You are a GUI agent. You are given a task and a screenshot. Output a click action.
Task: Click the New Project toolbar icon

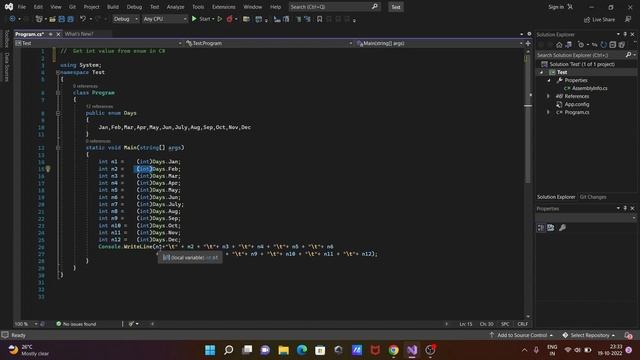click(x=39, y=19)
